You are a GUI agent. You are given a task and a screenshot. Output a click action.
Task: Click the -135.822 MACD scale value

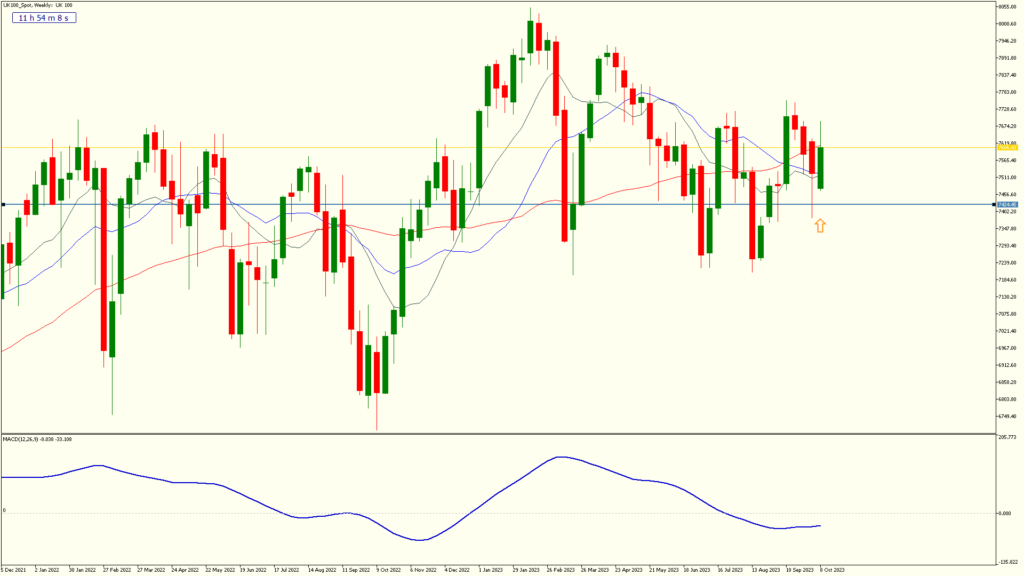1006,562
